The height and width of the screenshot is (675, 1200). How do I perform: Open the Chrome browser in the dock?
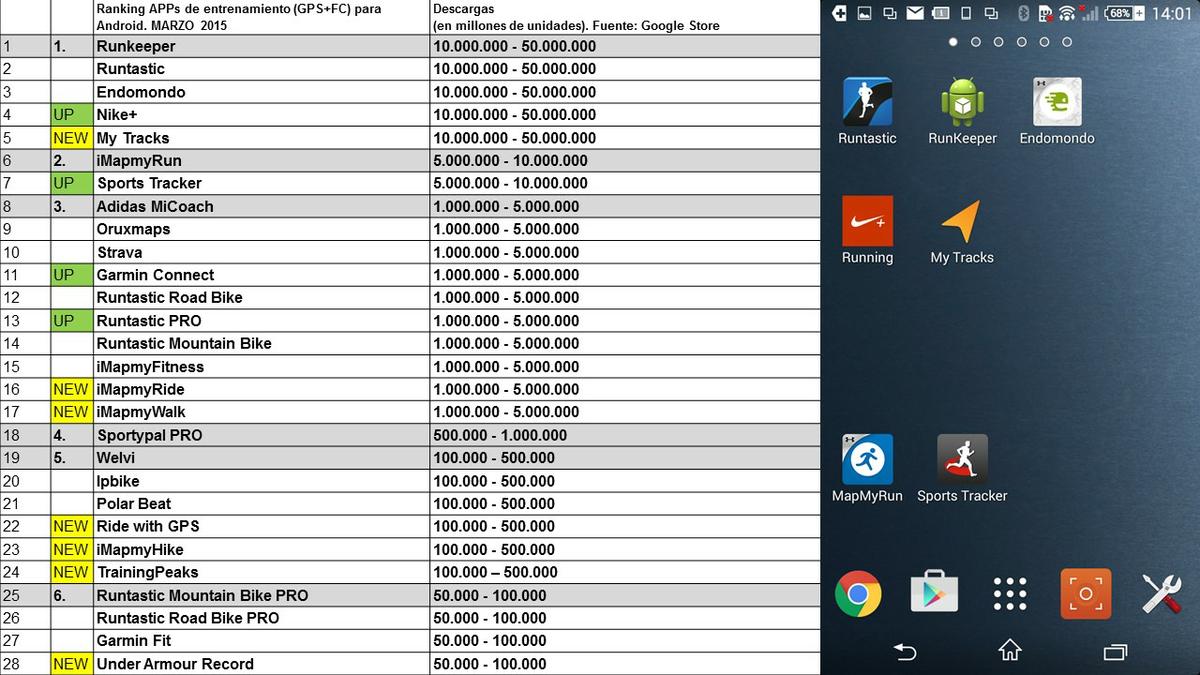click(x=858, y=594)
